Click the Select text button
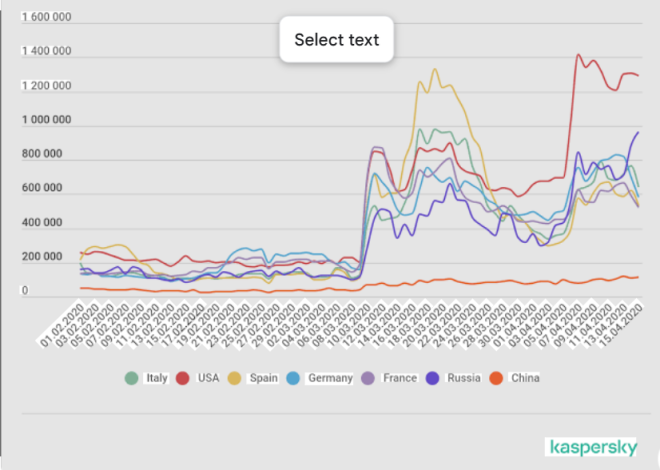Image resolution: width=660 pixels, height=470 pixels. tap(336, 40)
